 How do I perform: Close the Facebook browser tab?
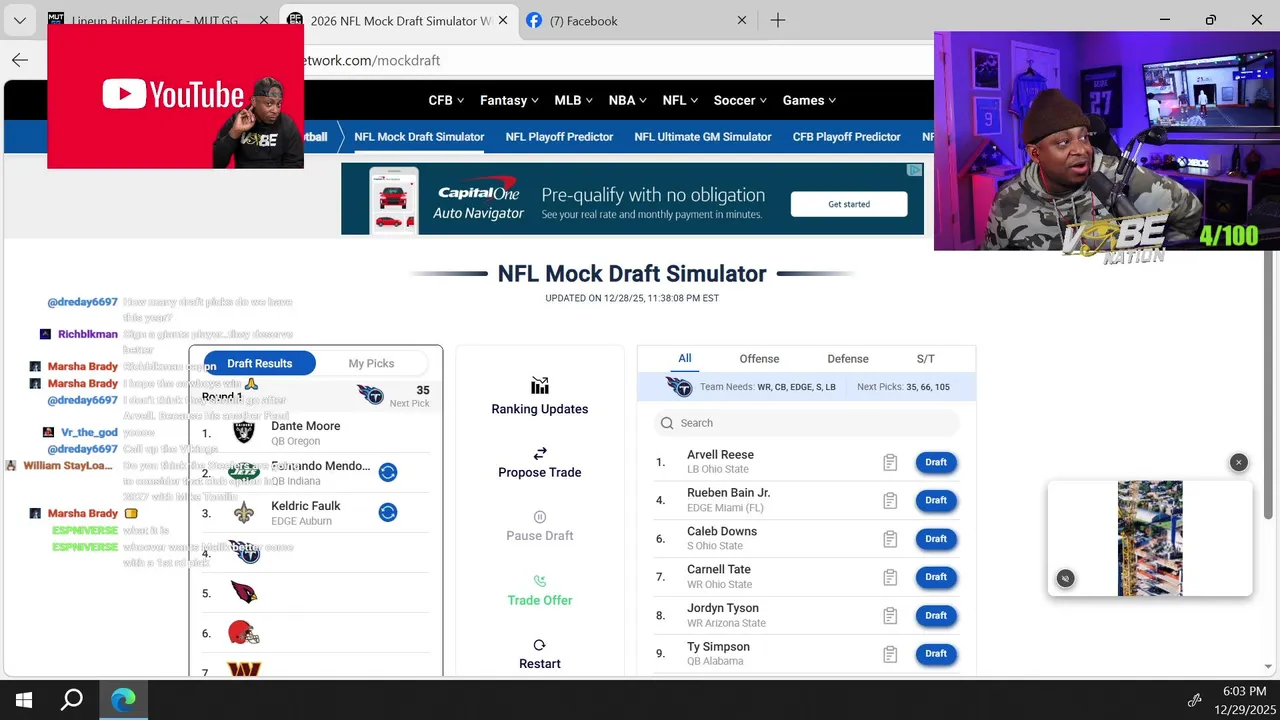[742, 20]
